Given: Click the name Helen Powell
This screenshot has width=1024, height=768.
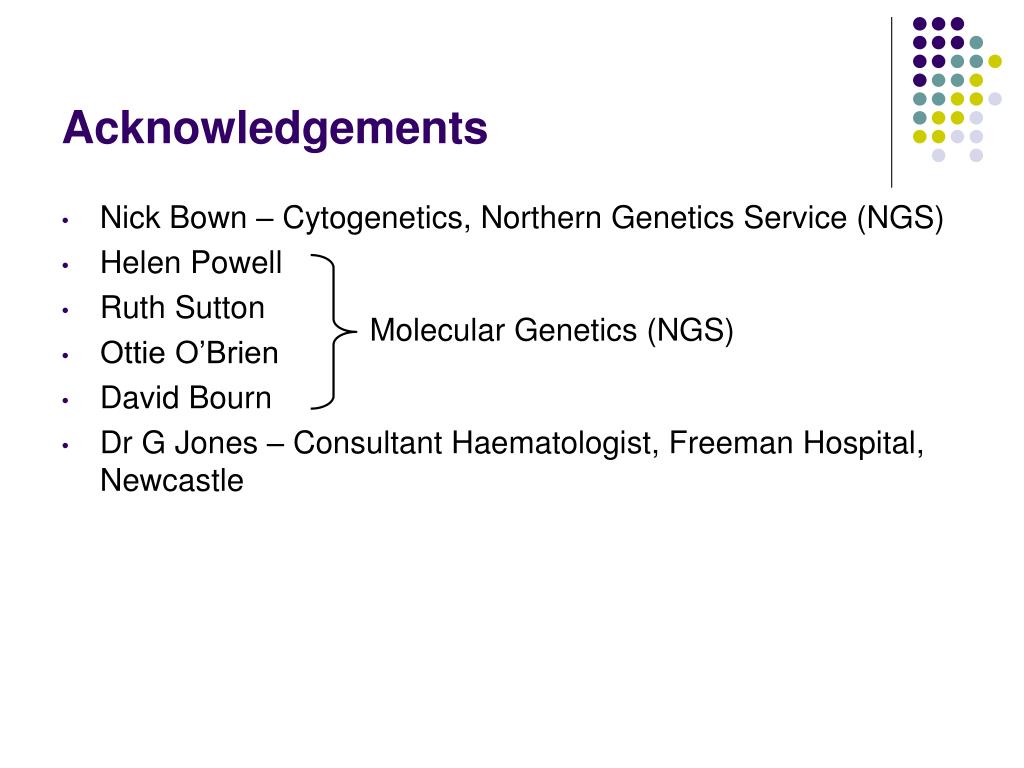Looking at the screenshot, I should coord(191,263).
